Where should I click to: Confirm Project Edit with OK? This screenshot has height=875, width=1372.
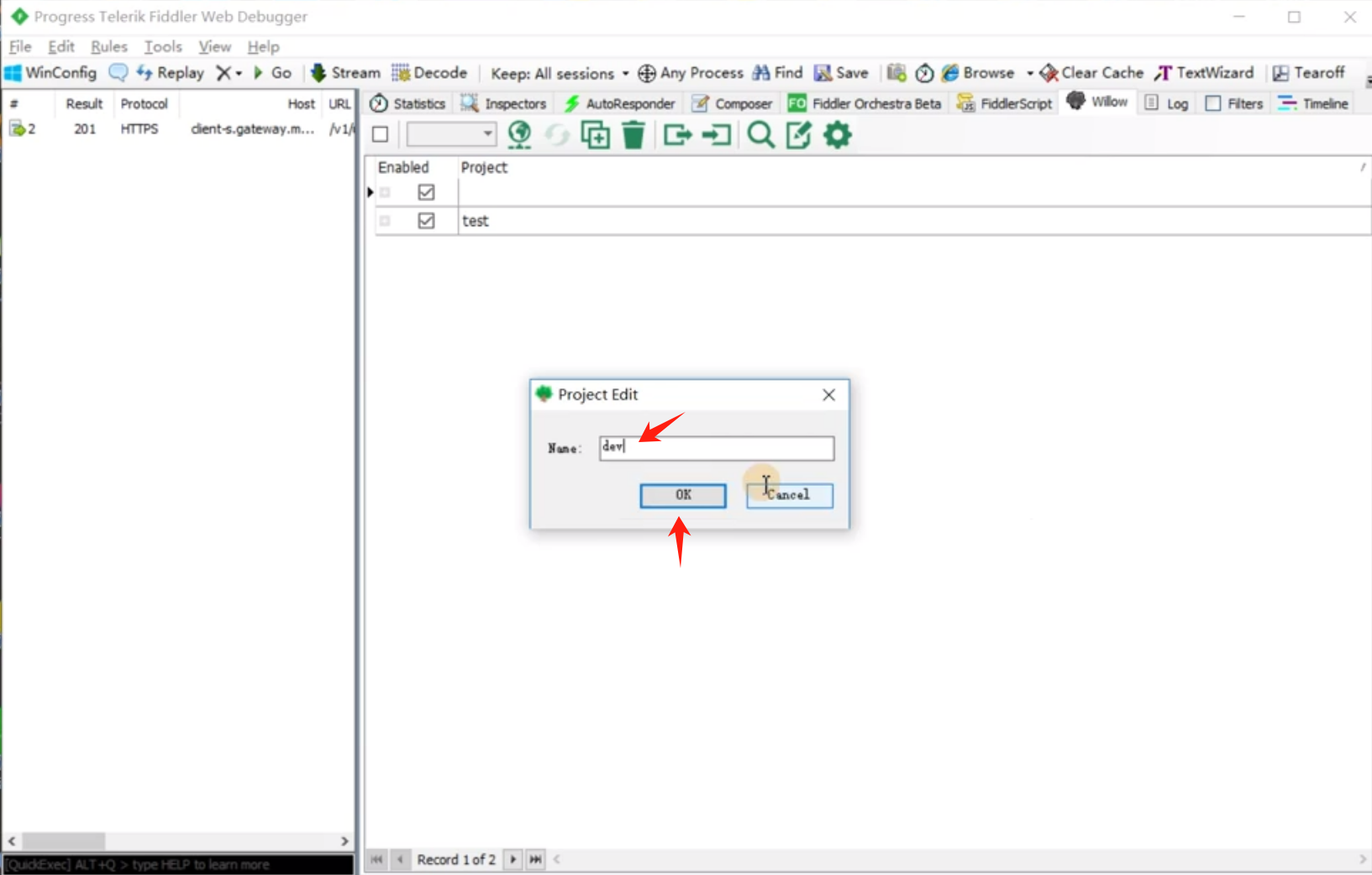click(x=683, y=495)
